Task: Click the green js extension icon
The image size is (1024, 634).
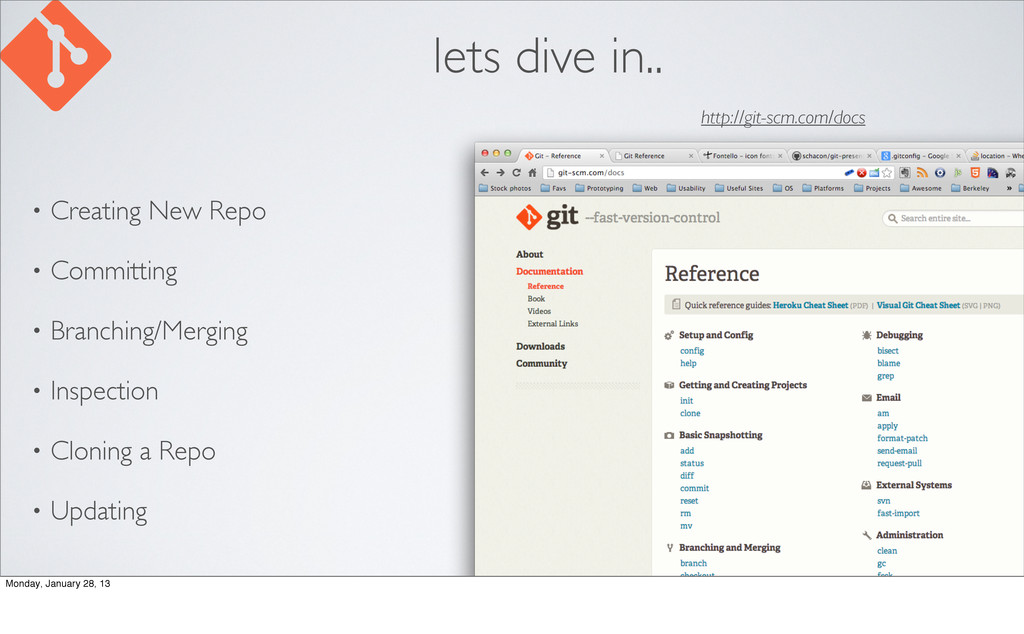Action: (957, 173)
